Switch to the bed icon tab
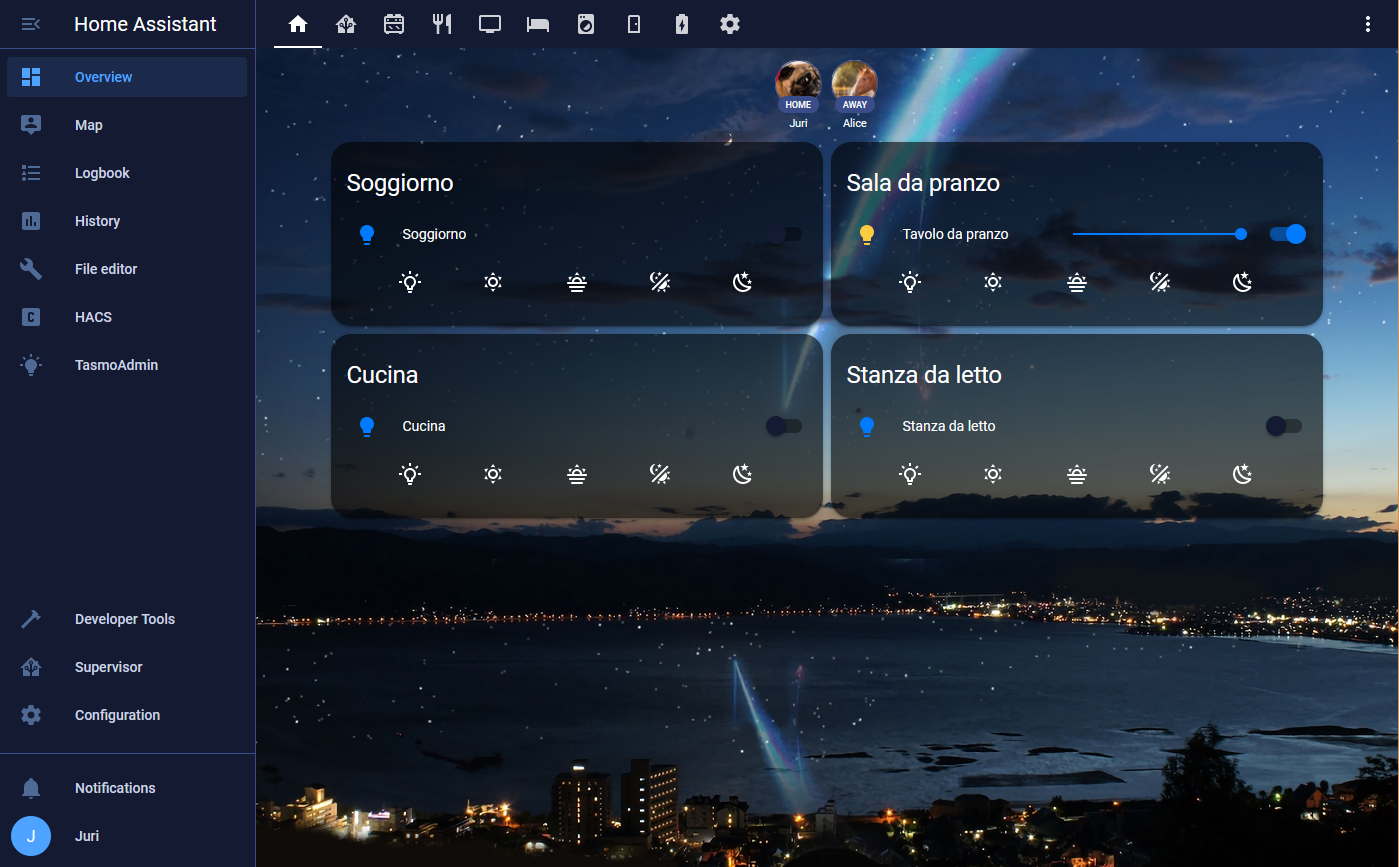The width and height of the screenshot is (1399, 867). pyautogui.click(x=538, y=24)
